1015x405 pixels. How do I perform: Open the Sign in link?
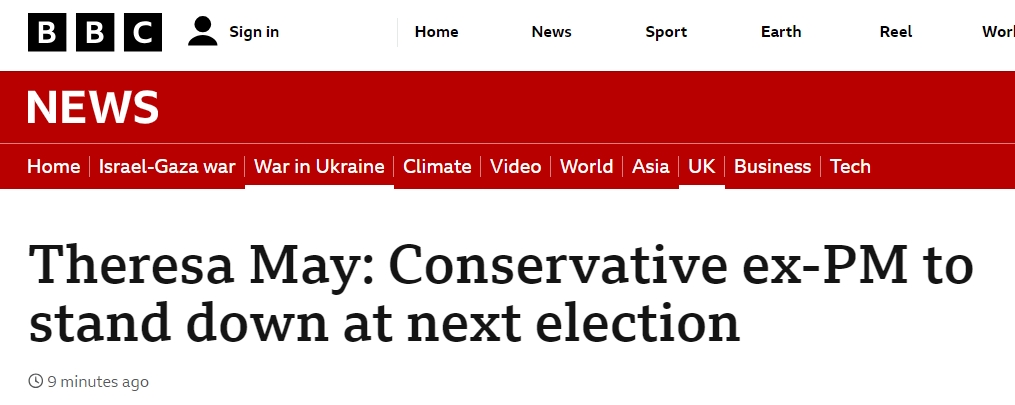click(254, 32)
